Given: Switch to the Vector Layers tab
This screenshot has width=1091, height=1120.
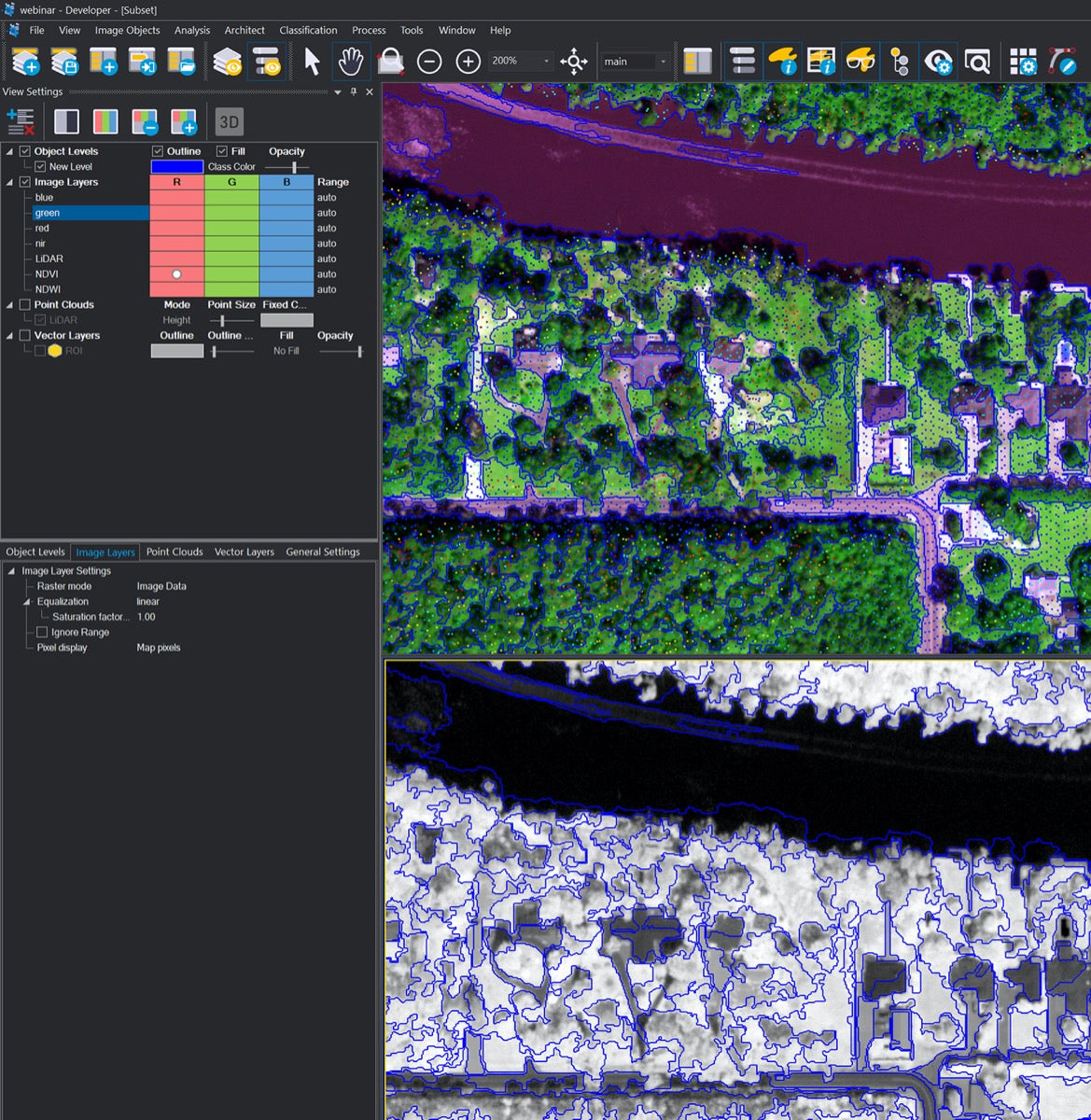Looking at the screenshot, I should tap(244, 552).
